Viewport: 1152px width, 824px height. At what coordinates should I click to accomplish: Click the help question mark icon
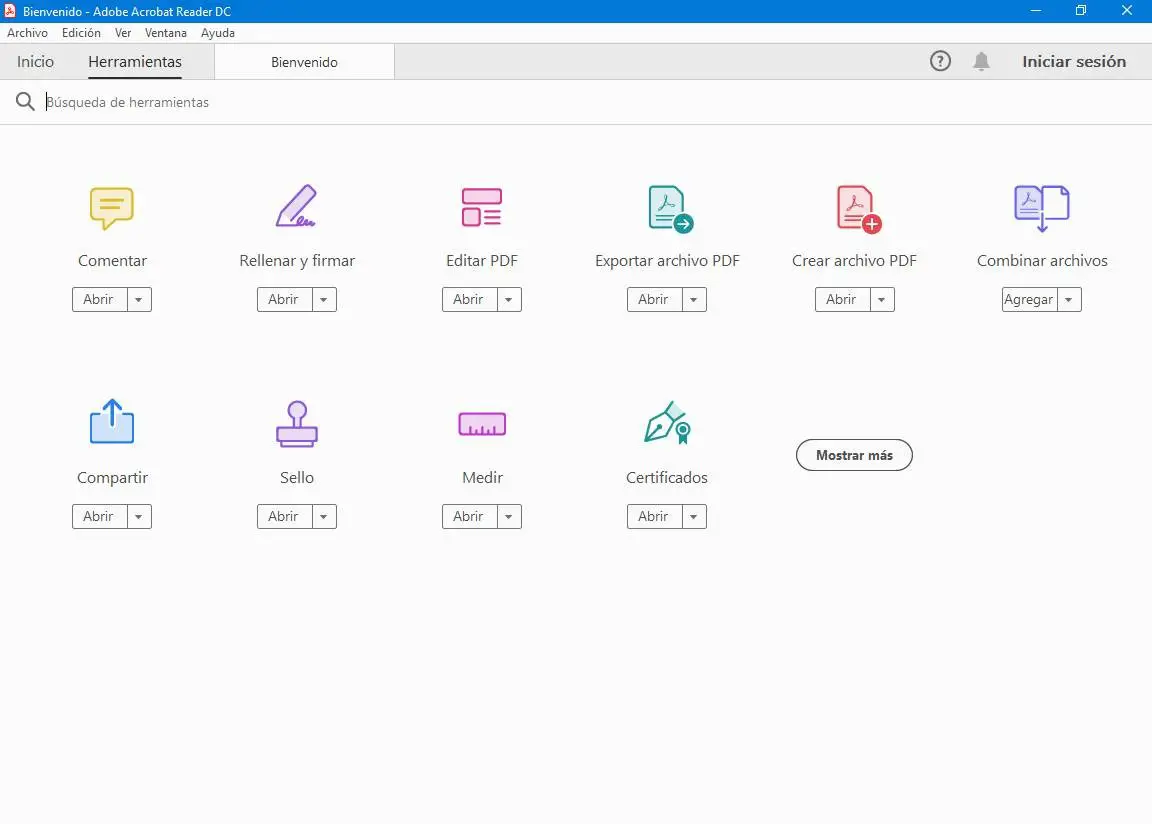tap(940, 61)
